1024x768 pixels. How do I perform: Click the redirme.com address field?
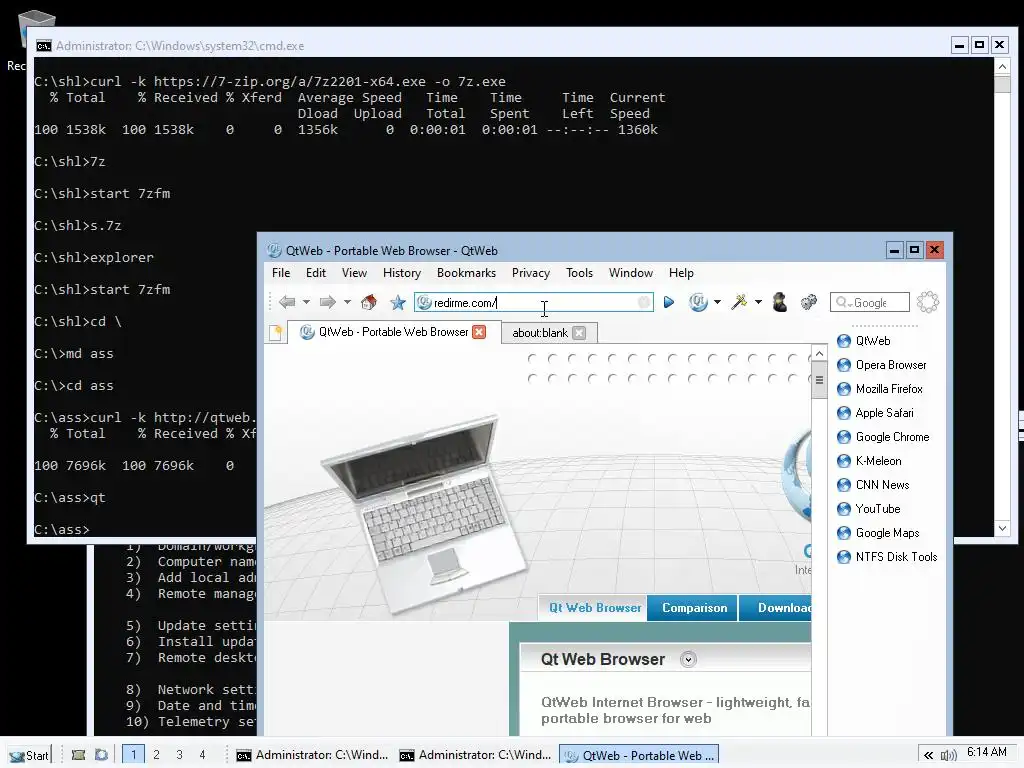tap(534, 302)
